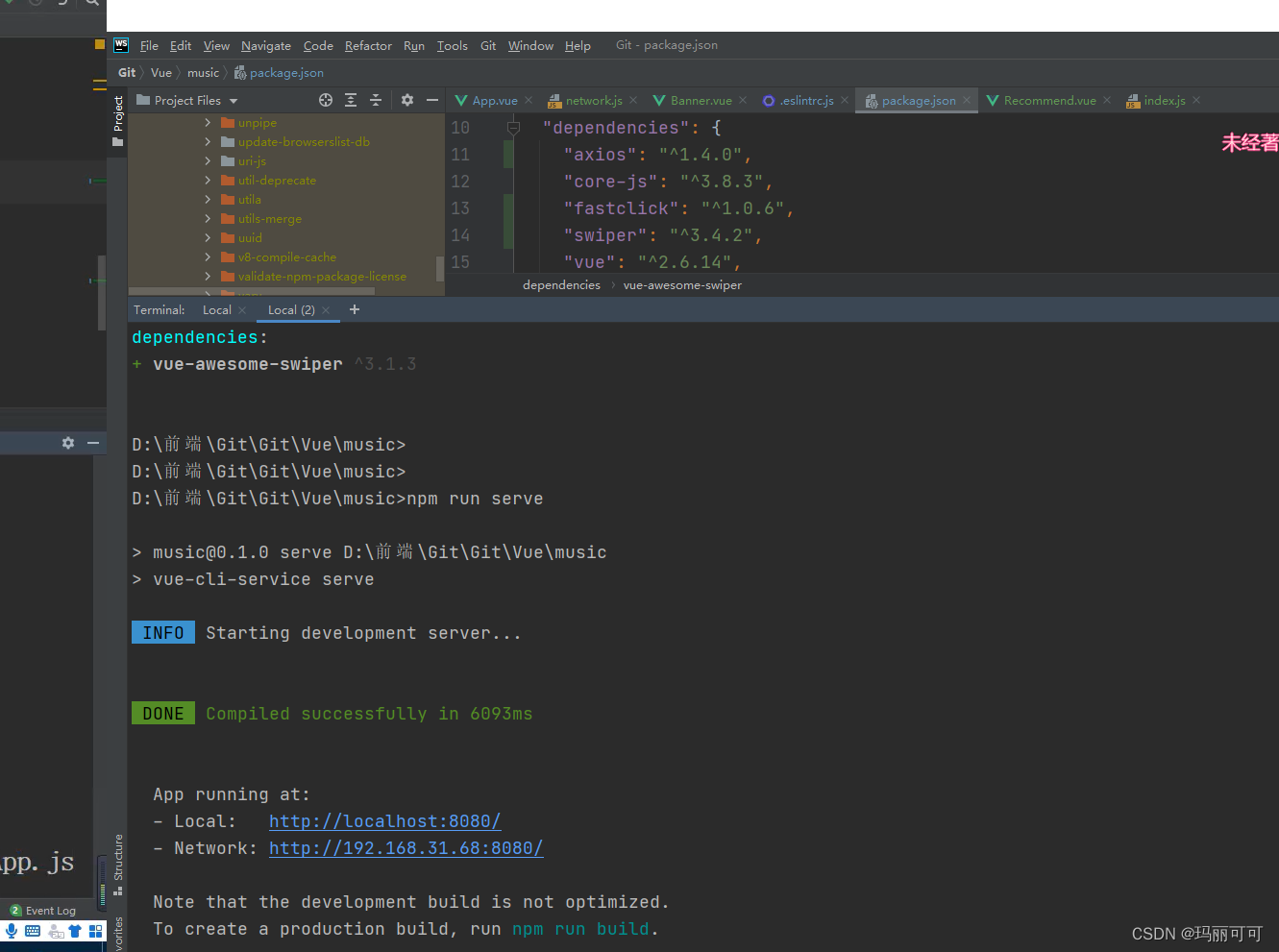Click package.json in the navigation breadcrumb
This screenshot has height=952, width=1279.
coord(279,72)
